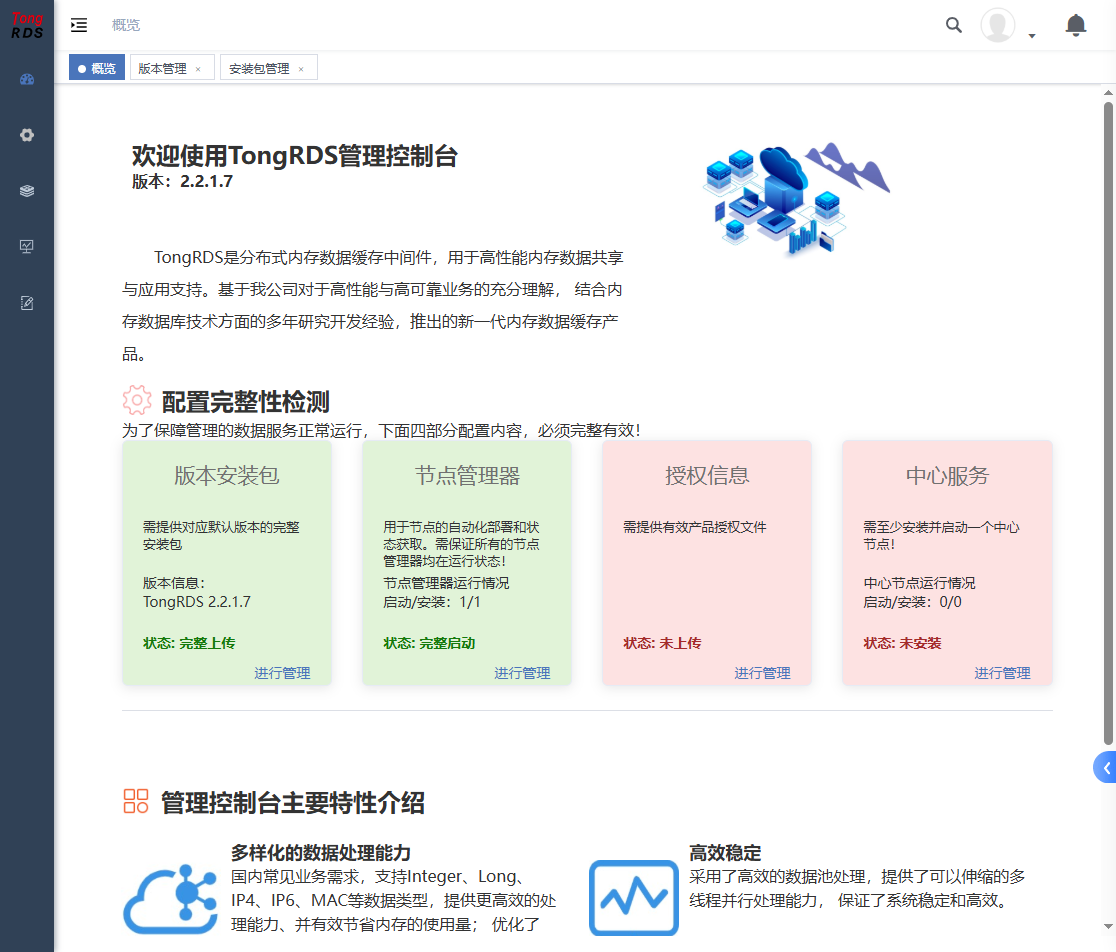Click the cloud data network icon
Viewport: 1116px width, 952px height.
pyautogui.click(x=171, y=899)
